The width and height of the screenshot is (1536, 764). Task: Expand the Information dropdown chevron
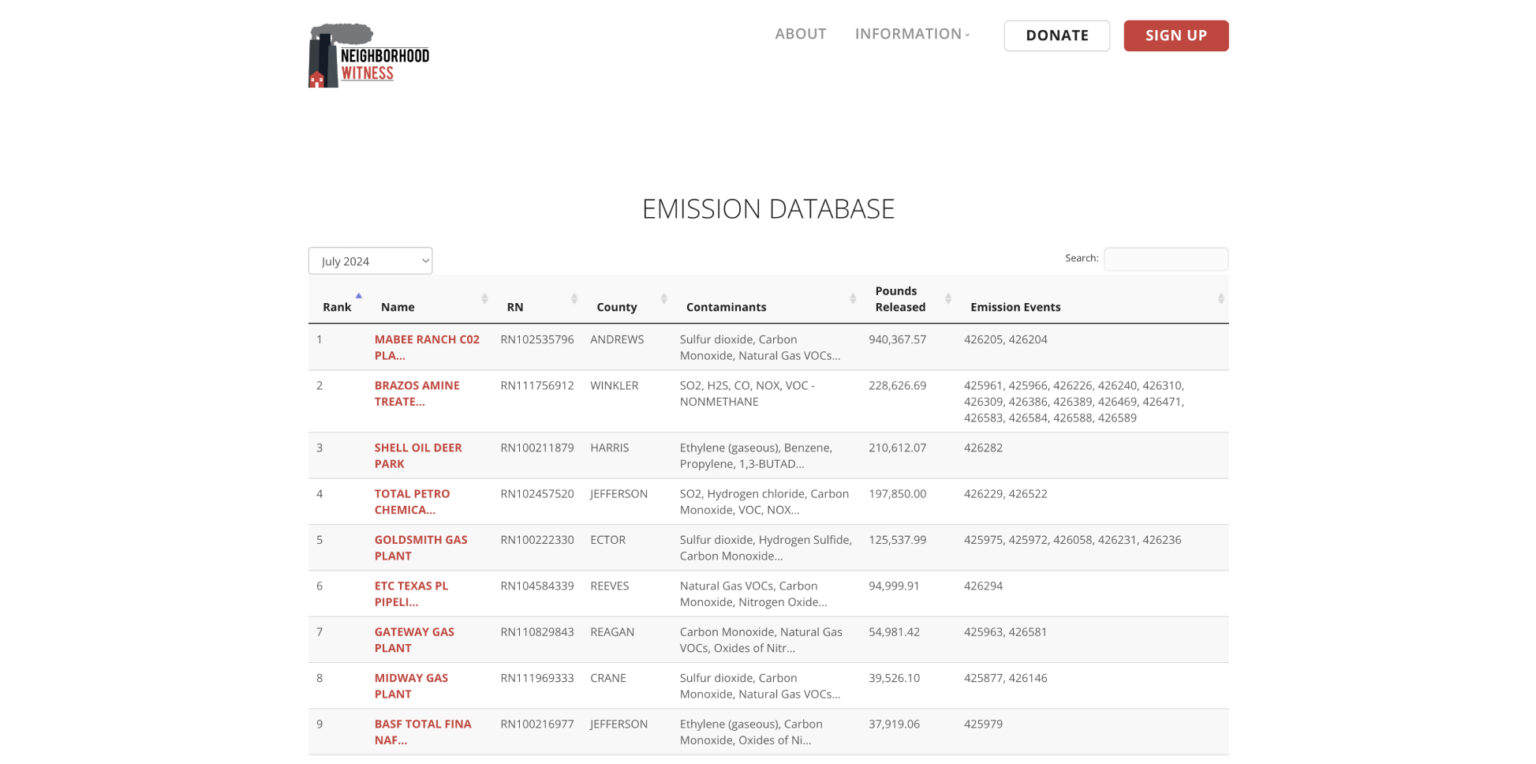click(x=967, y=34)
